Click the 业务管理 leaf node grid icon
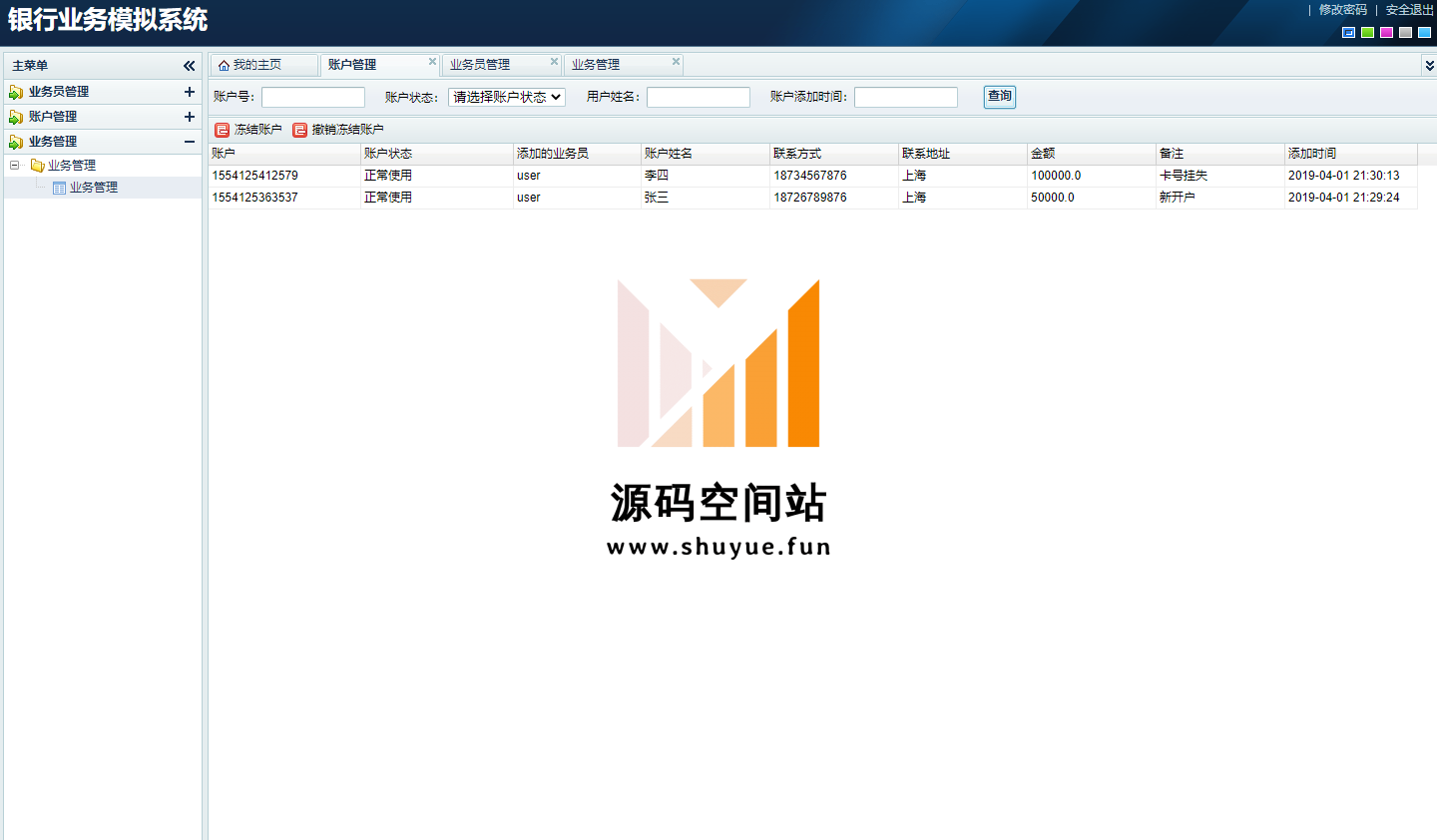Screen dimensions: 1437x840 59,188
